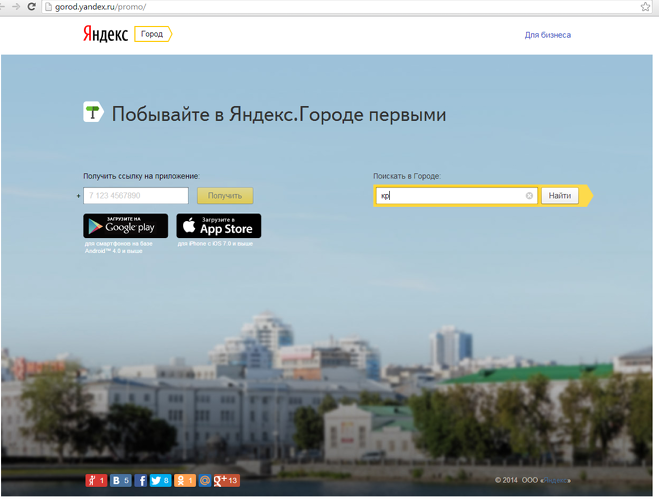Click the green tree Gorod app icon
The width and height of the screenshot is (659, 499).
tap(93, 113)
